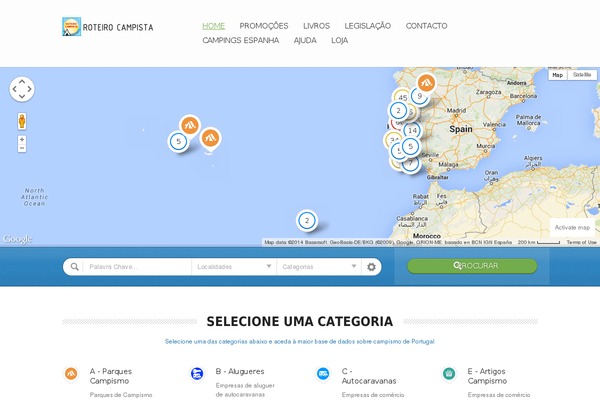This screenshot has width=600, height=400.
Task: Open the southern ocean cluster marker labeled 2
Action: click(307, 220)
